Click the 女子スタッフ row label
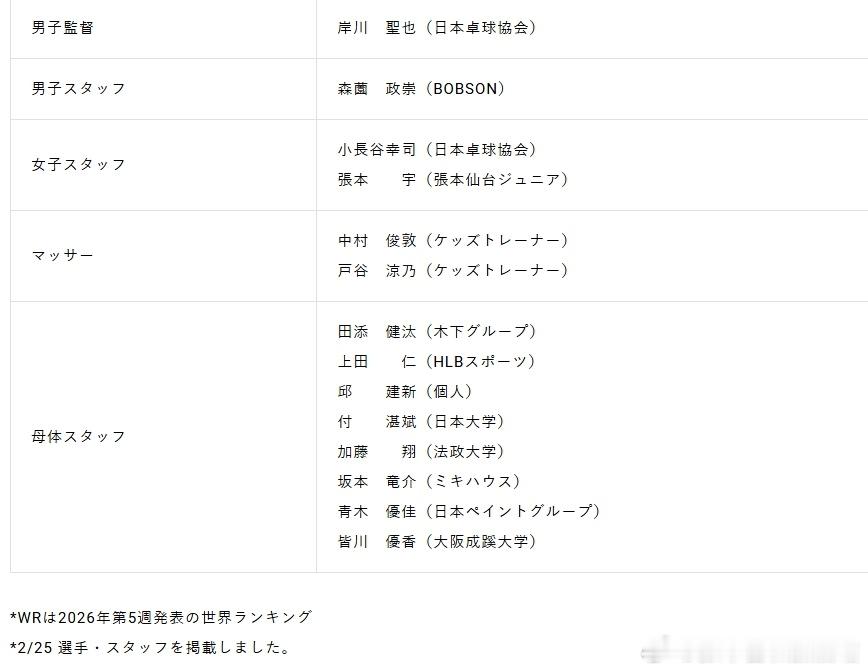 point(79,164)
